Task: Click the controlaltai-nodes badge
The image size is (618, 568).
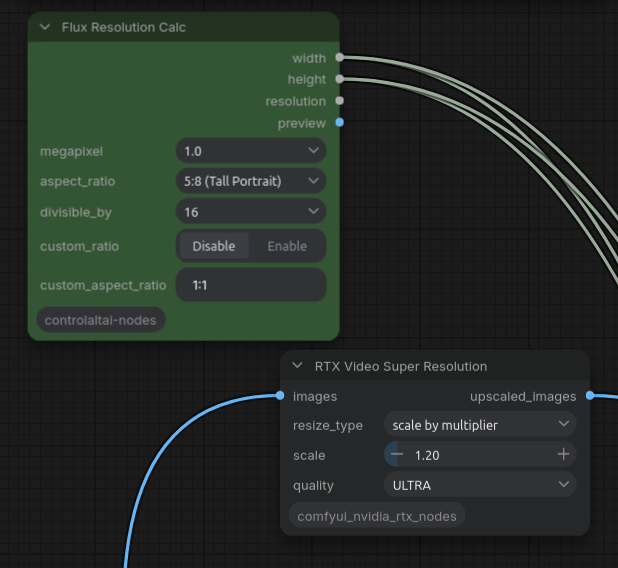Action: (x=101, y=320)
